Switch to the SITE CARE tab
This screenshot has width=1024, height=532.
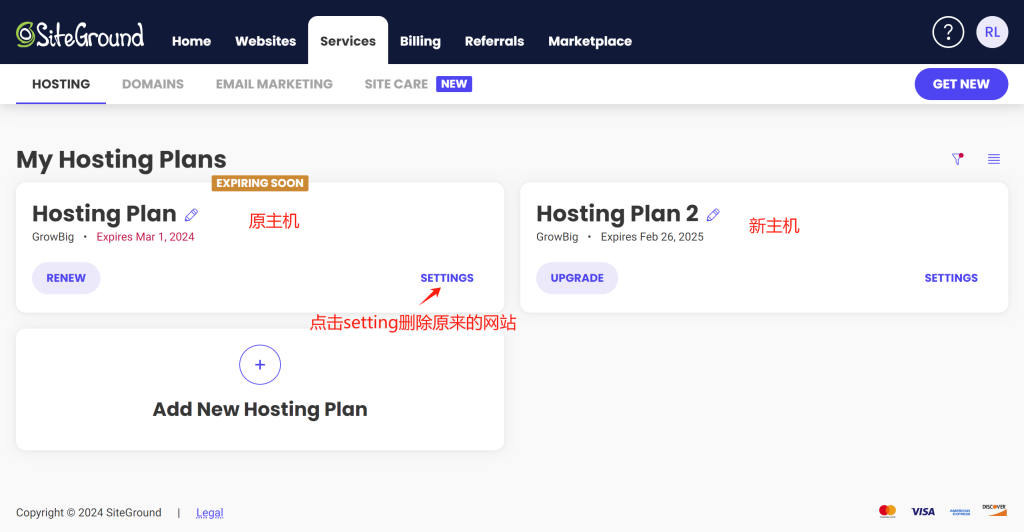coord(396,84)
